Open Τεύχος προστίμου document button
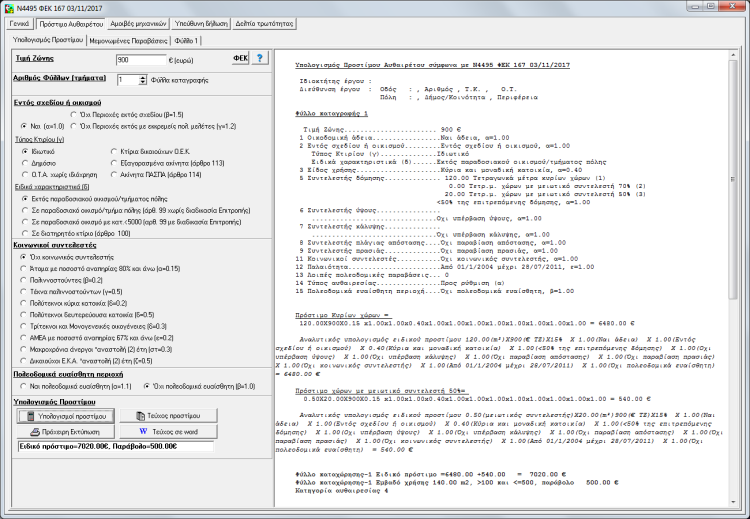 coord(167,415)
